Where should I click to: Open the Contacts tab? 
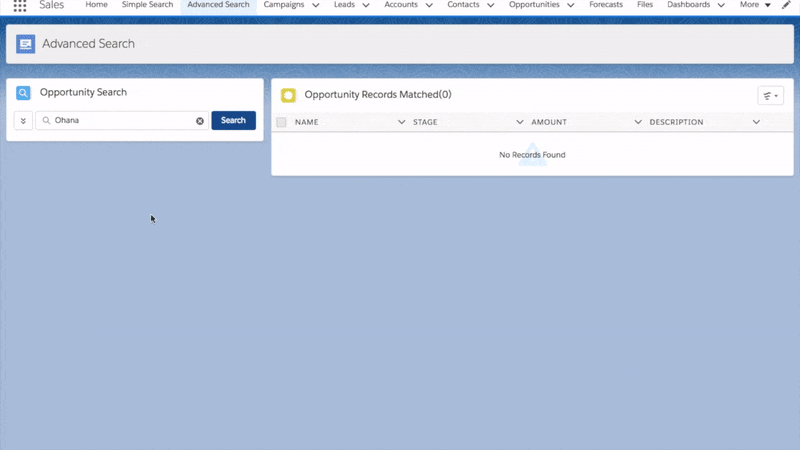point(463,5)
